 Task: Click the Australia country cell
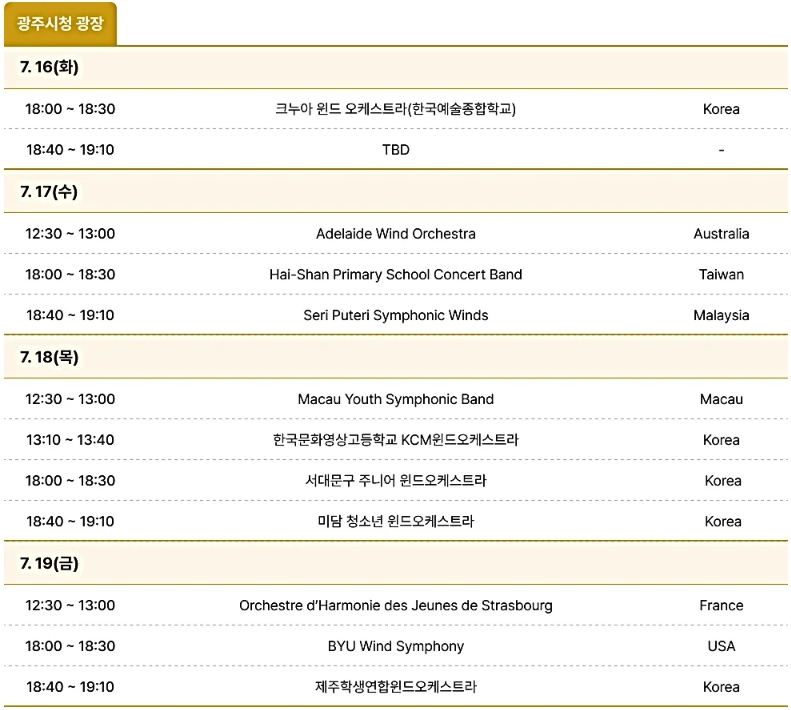721,234
